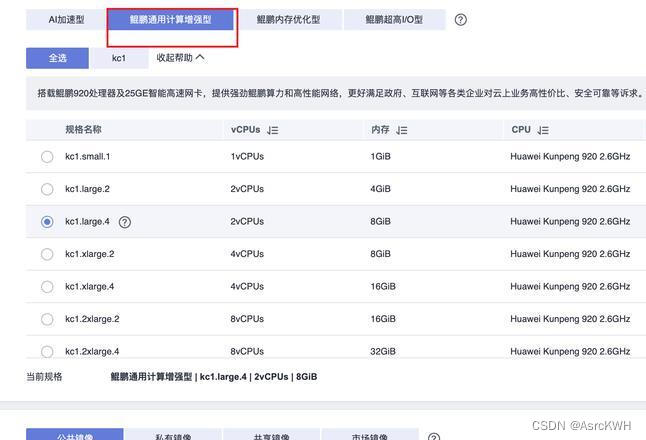Open help icon beside image type tabs
The width and height of the screenshot is (646, 440).
[x=433, y=437]
